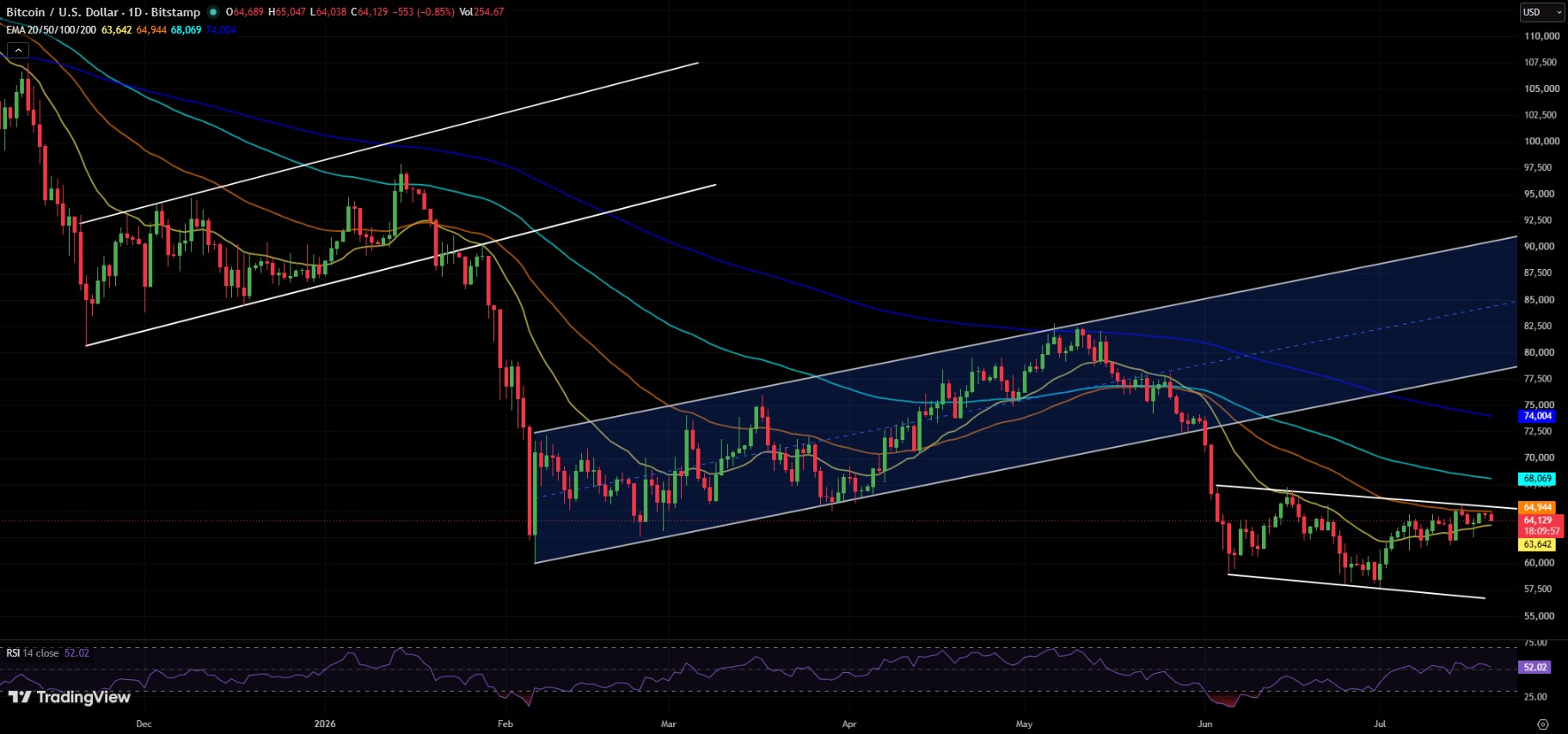Click the 18:09:57 bar countdown label
1568x734 pixels.
coord(1541,531)
